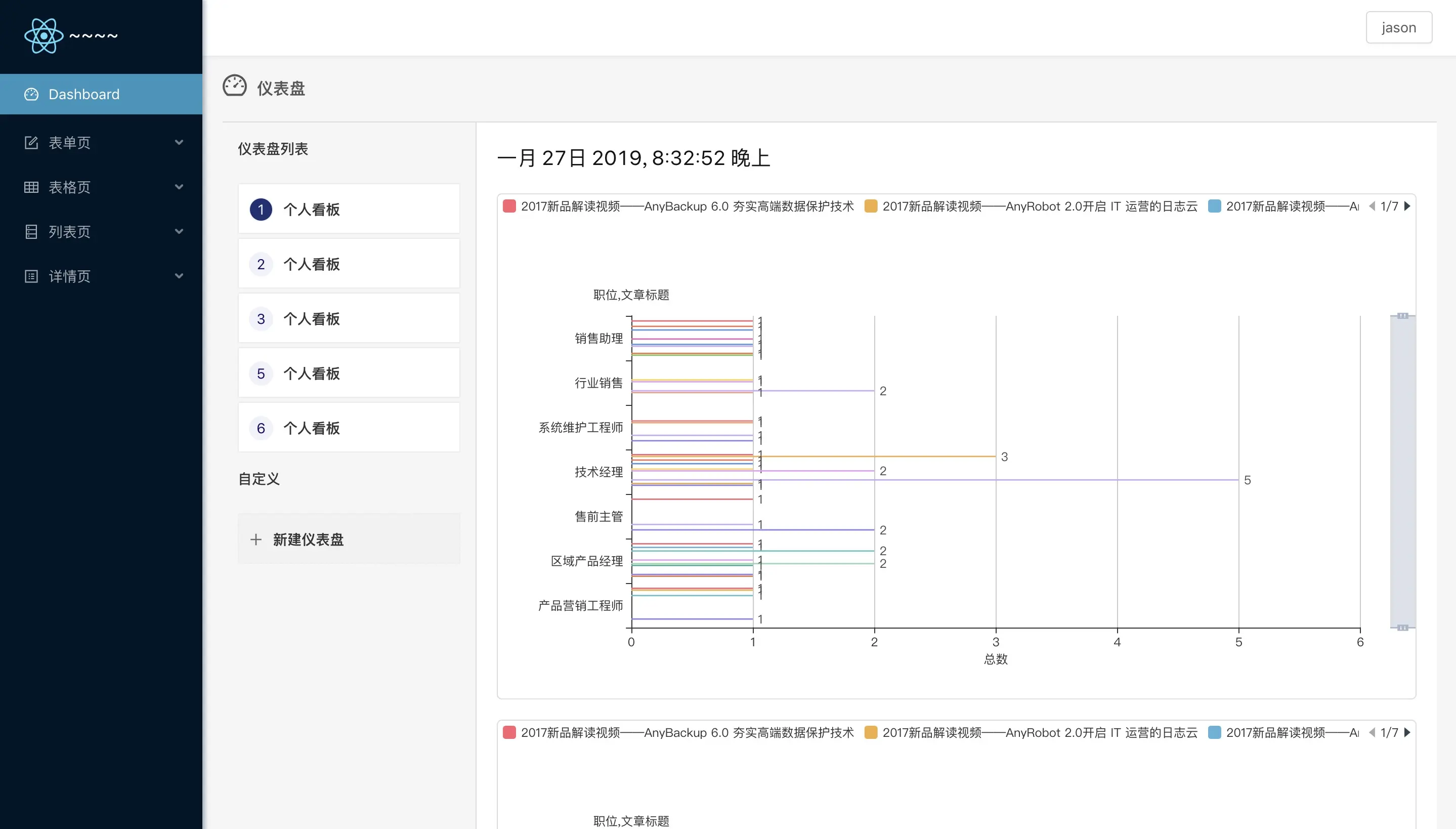Screen dimensions: 1456x829
Task: Expand the 详情页 submenu chevron
Action: coord(179,276)
